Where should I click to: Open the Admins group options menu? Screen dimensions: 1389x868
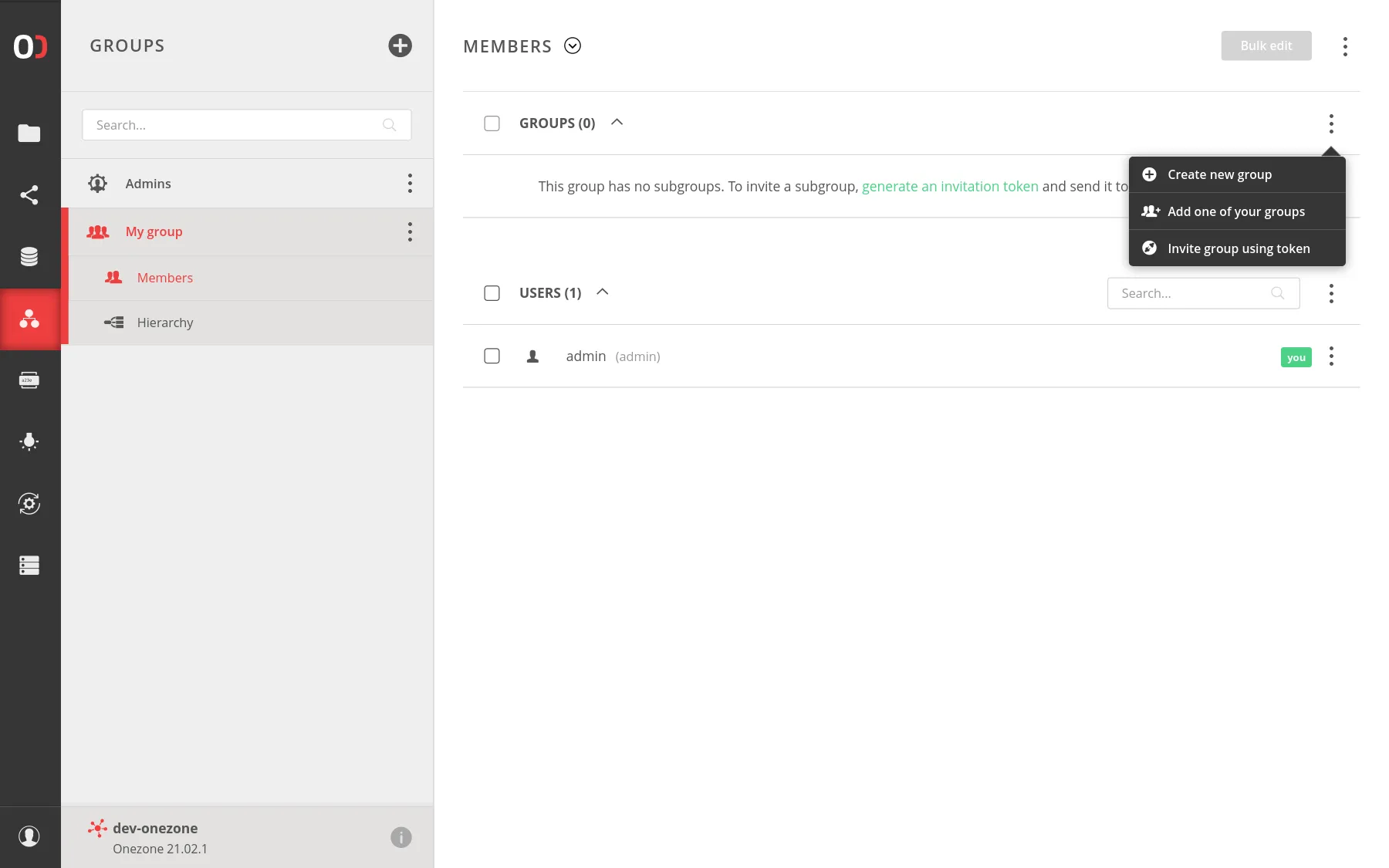[x=410, y=183]
